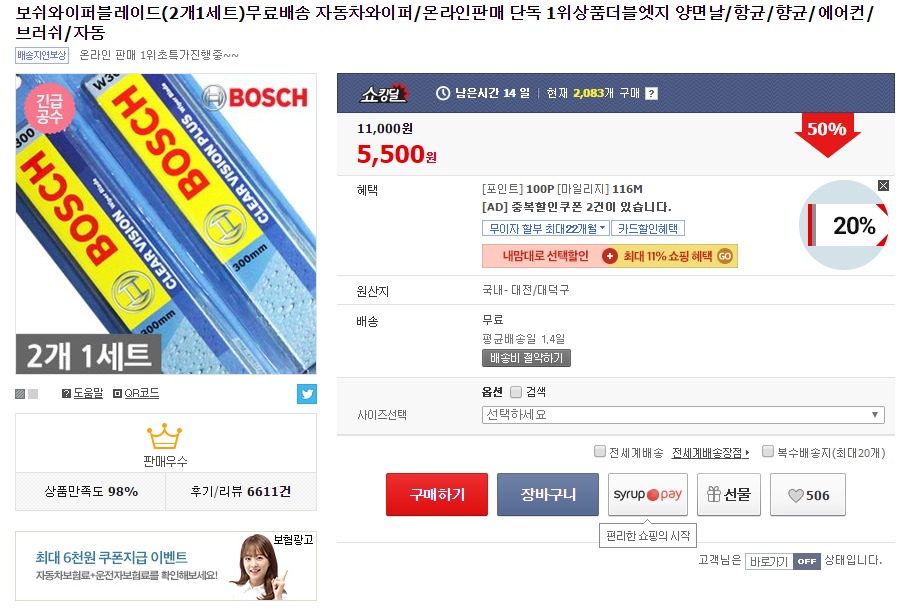
Task: Share product via Twitter bird icon
Action: point(307,394)
